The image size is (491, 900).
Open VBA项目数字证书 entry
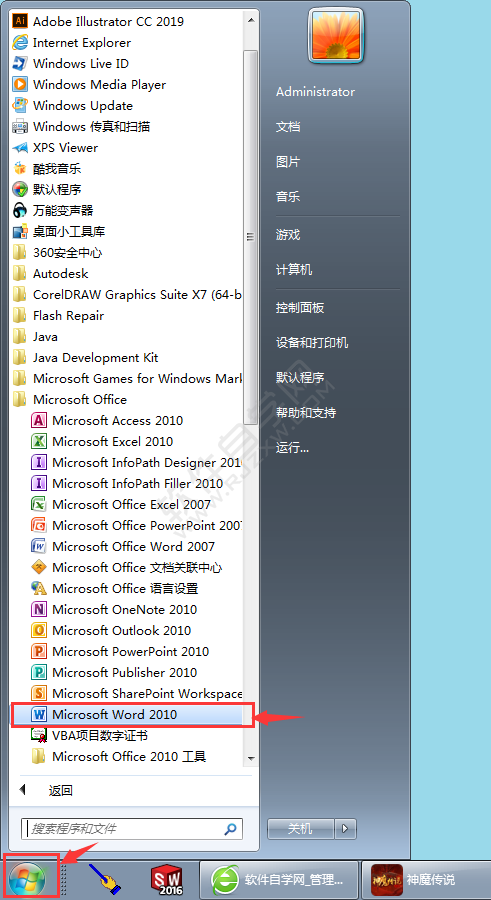tap(89, 735)
